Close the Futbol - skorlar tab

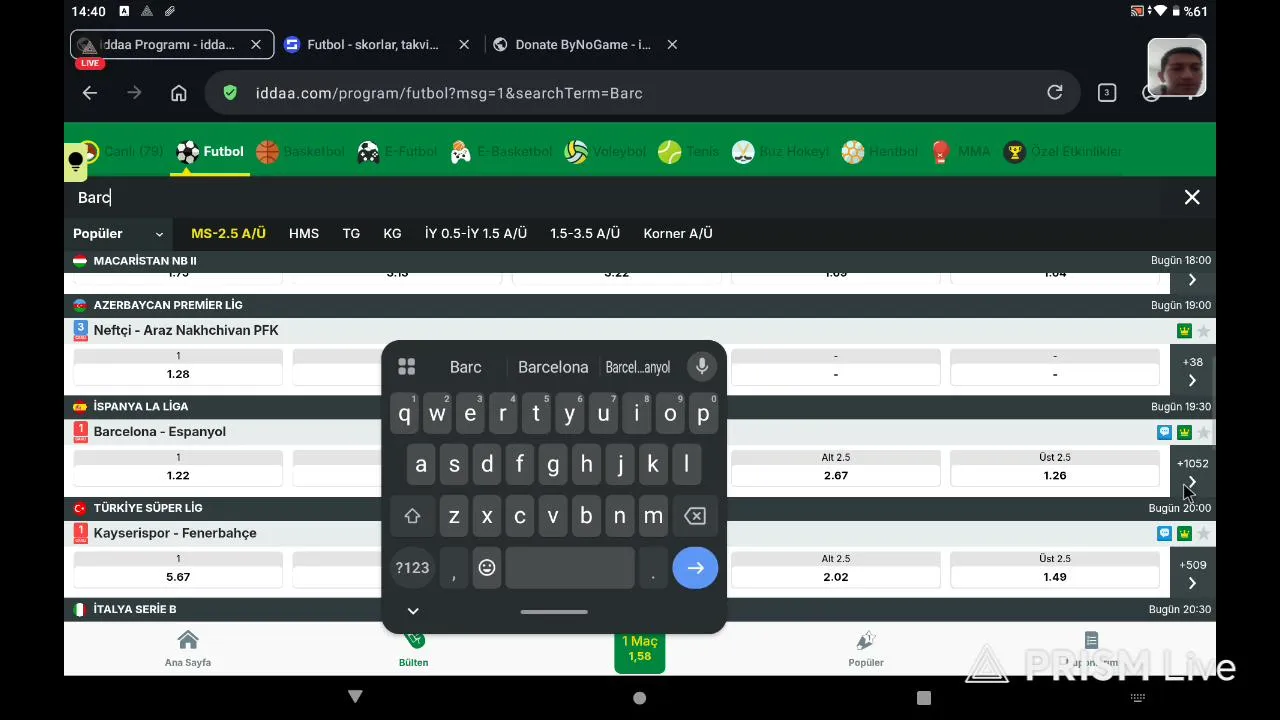point(464,44)
